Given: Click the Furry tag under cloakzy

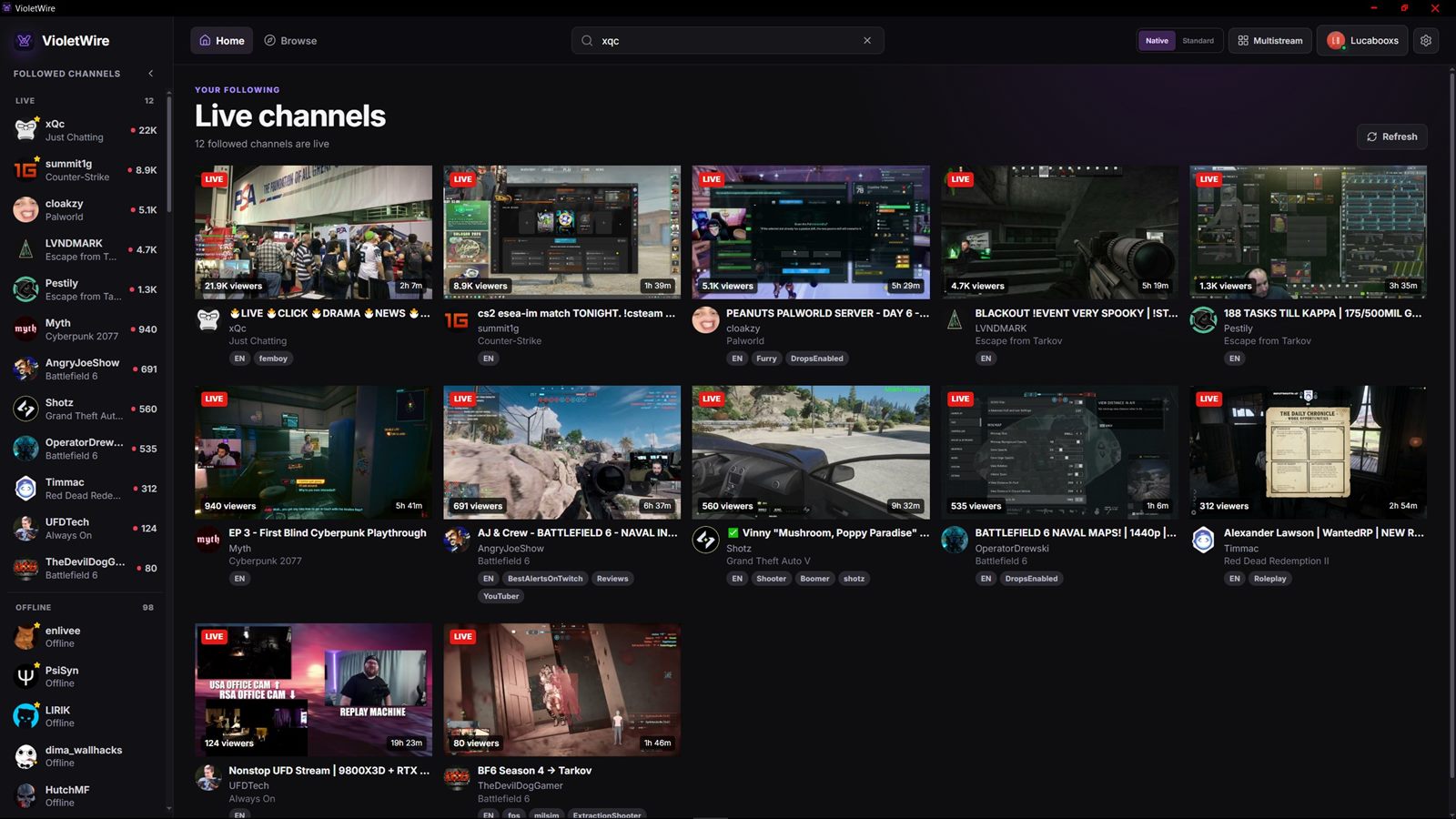Looking at the screenshot, I should [766, 359].
